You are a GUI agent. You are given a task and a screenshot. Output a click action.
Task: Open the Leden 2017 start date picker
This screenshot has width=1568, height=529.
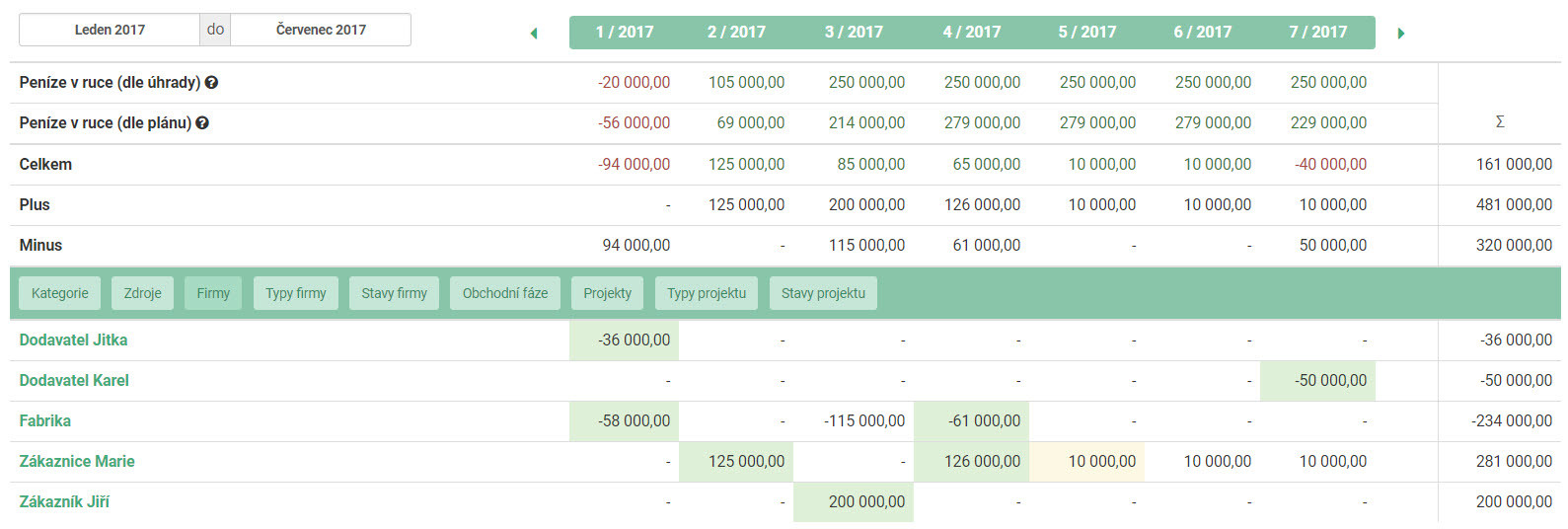110,30
